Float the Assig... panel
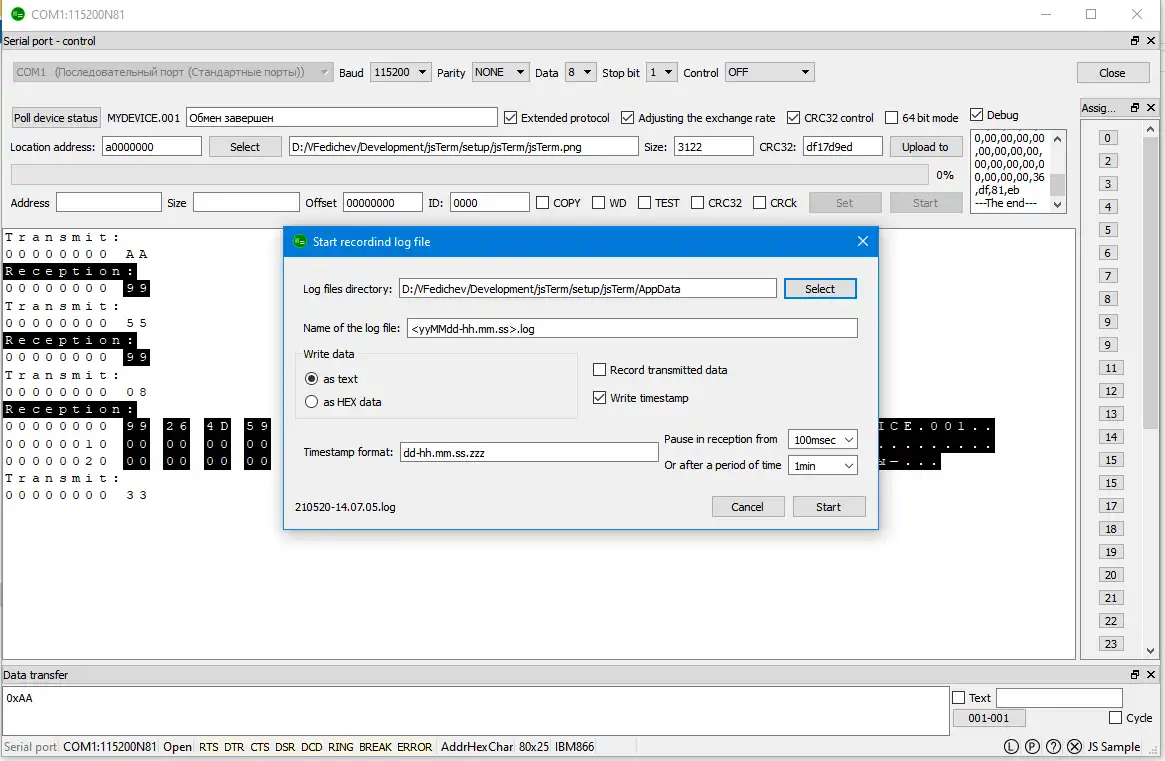Image resolution: width=1165 pixels, height=761 pixels. tap(1135, 108)
